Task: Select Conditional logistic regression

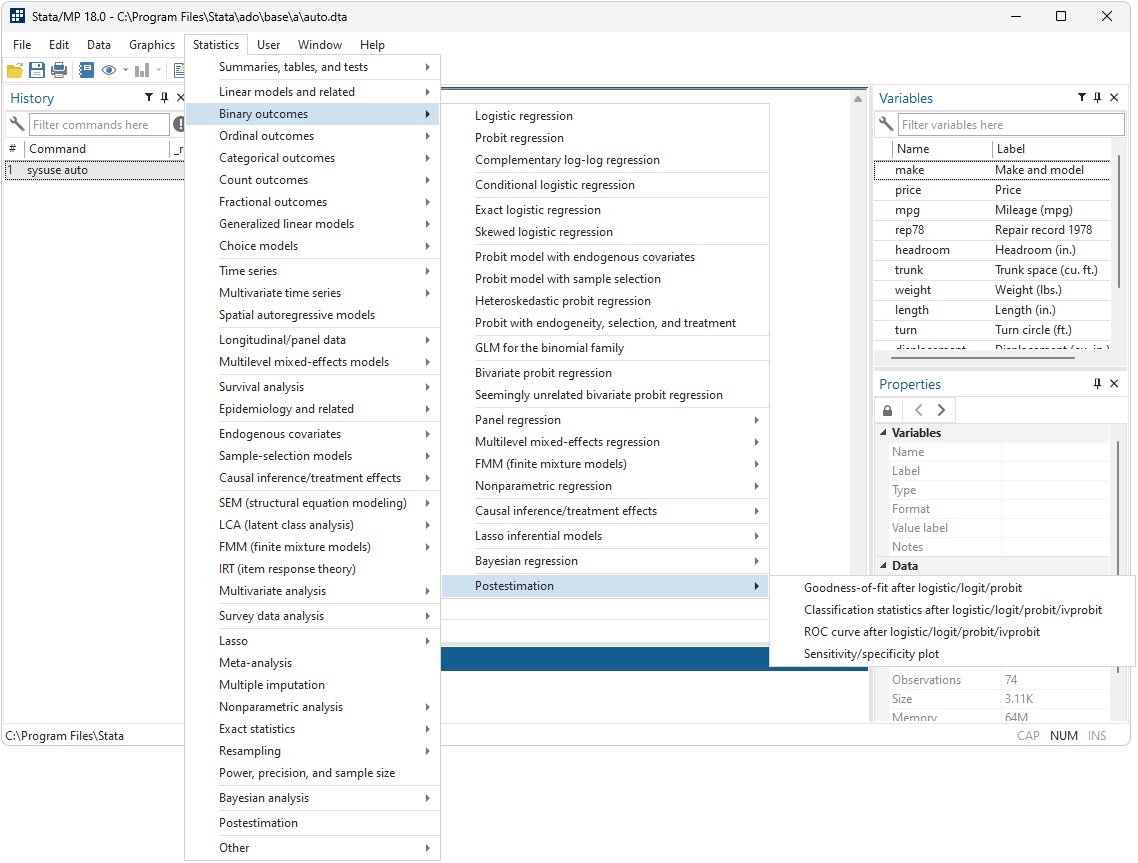Action: [605, 185]
